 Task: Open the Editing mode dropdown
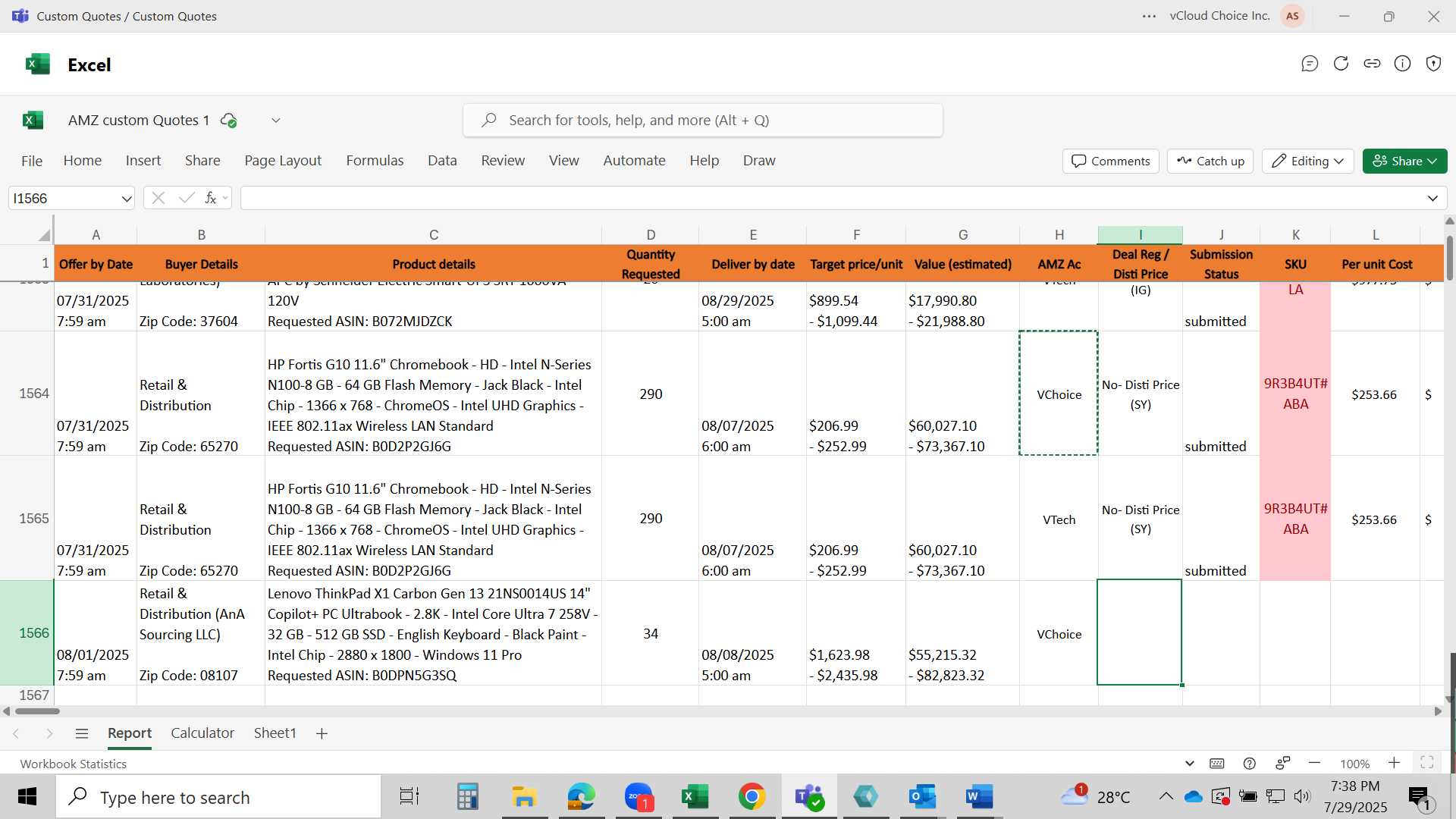pyautogui.click(x=1308, y=161)
